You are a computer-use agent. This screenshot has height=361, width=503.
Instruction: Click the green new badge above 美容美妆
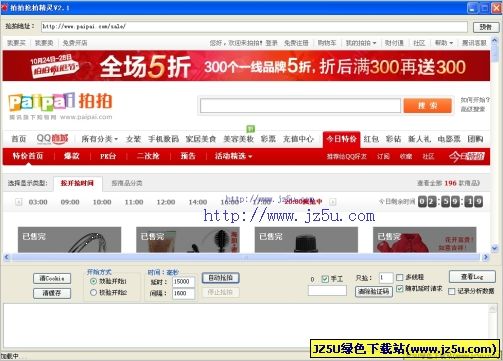[250, 128]
